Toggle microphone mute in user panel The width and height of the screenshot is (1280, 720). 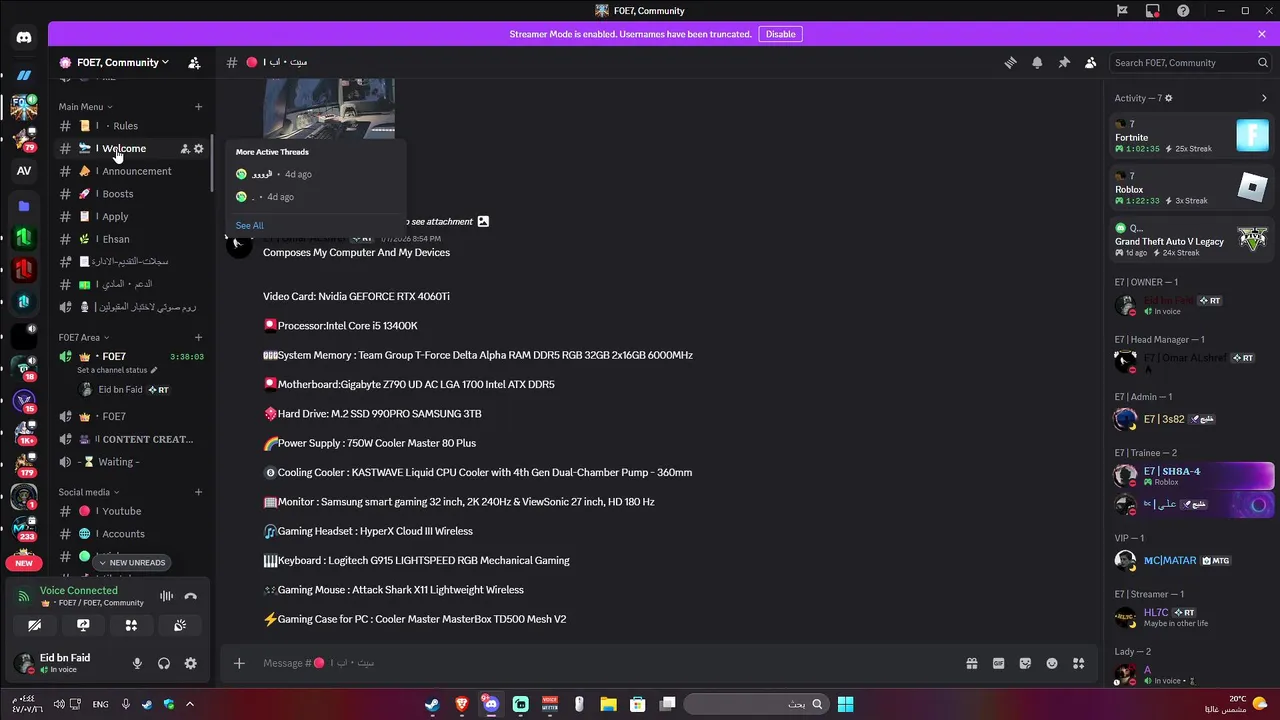137,663
